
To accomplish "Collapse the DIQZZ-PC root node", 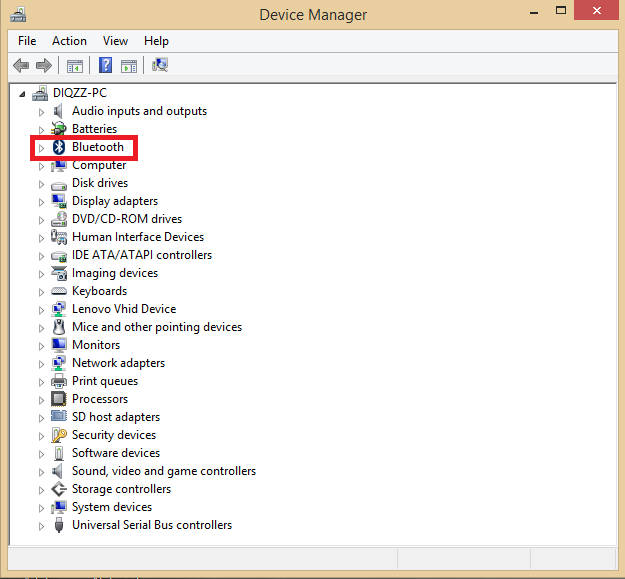I will coord(22,94).
